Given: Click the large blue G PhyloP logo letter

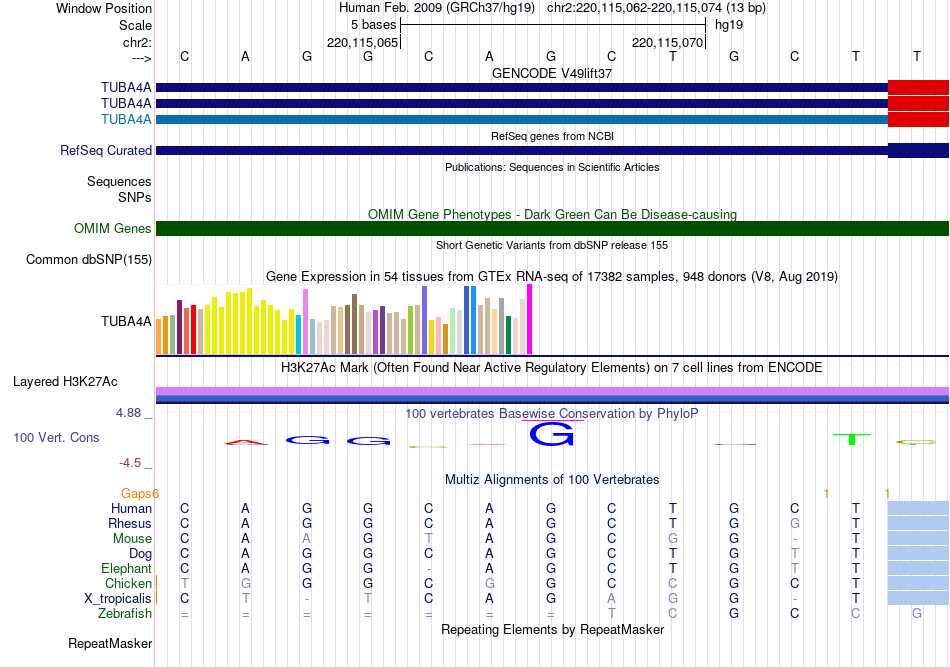Looking at the screenshot, I should click(551, 434).
